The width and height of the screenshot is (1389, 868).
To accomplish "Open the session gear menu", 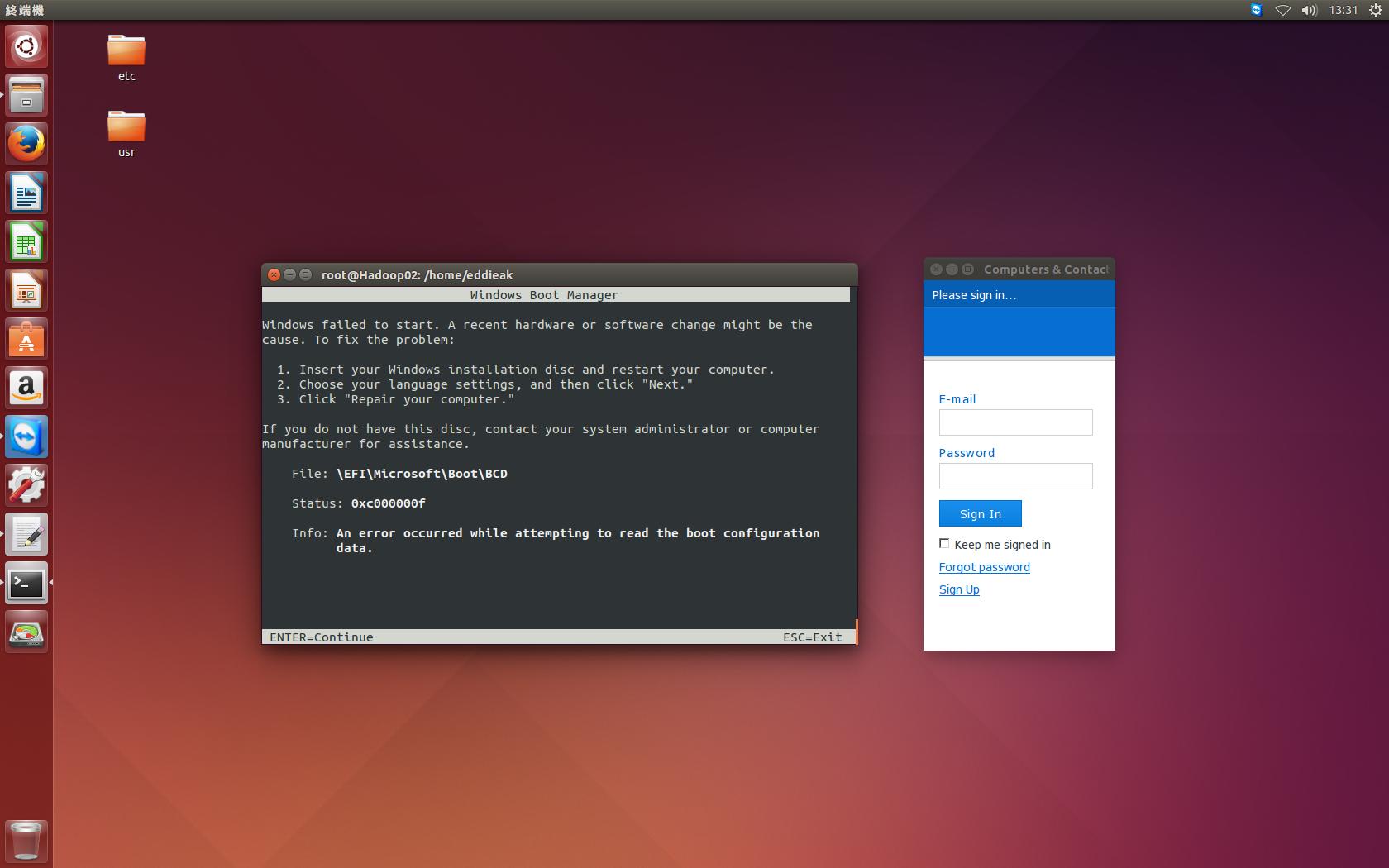I will 1375,10.
